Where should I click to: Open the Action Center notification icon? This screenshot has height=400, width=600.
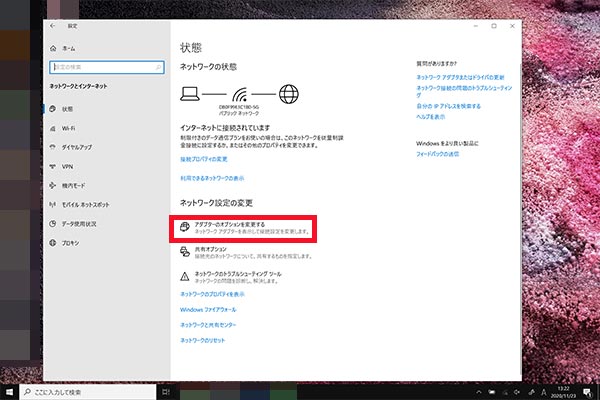[588, 392]
